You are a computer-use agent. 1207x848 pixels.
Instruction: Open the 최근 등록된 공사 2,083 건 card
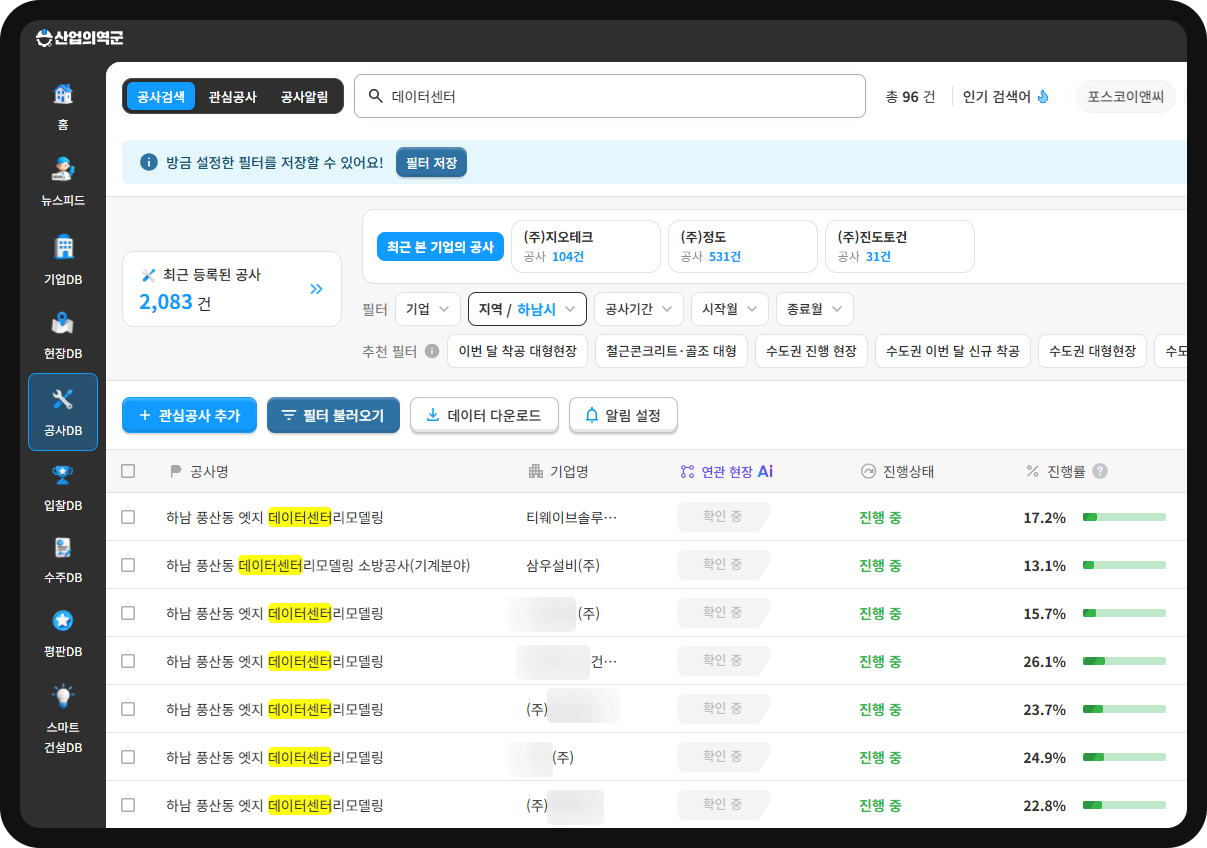click(232, 289)
